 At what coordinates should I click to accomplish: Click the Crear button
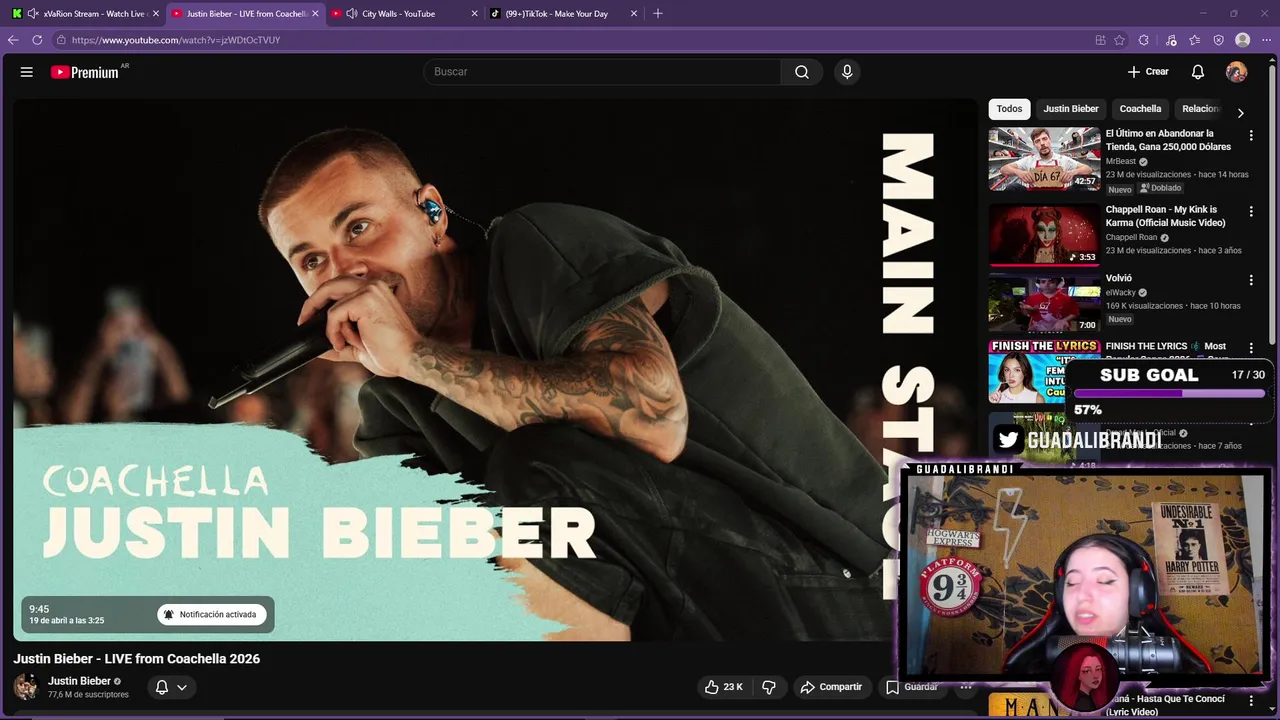[x=1148, y=72]
